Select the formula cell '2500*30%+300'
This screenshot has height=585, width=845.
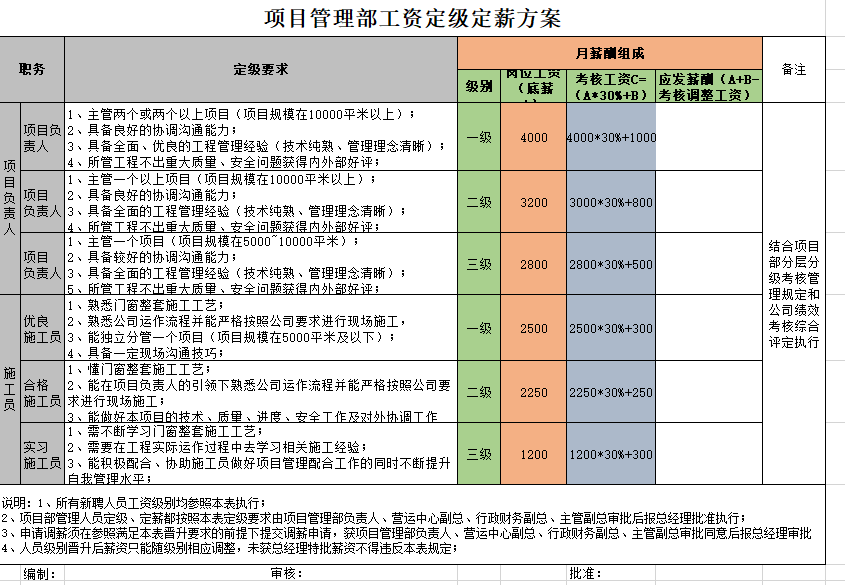pyautogui.click(x=611, y=328)
